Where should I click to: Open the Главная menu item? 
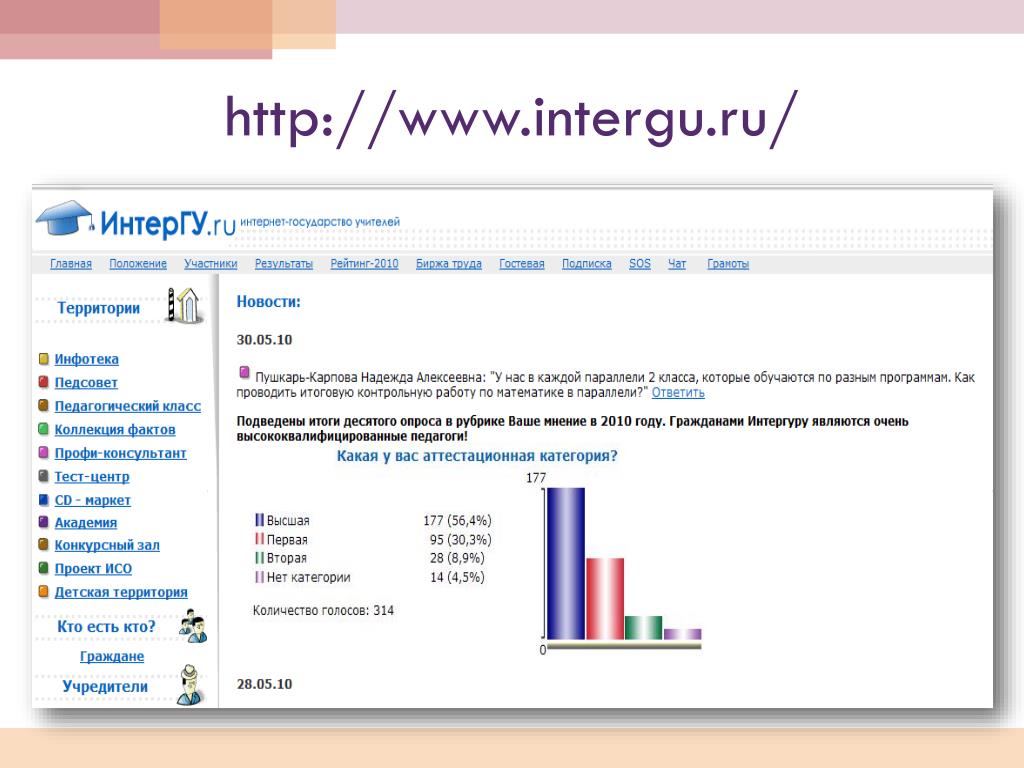click(x=71, y=264)
